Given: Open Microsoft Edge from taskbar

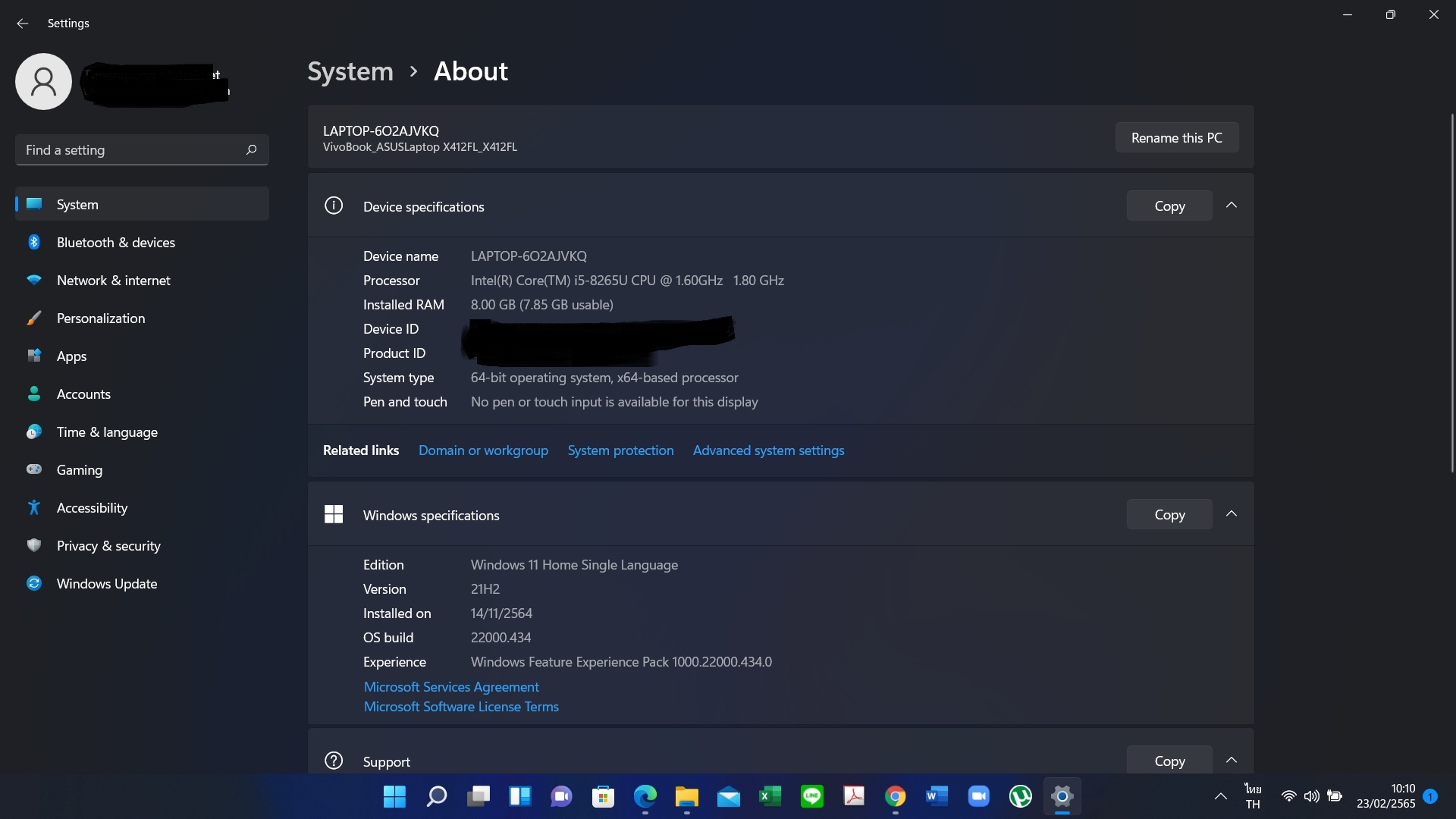Looking at the screenshot, I should [x=645, y=797].
